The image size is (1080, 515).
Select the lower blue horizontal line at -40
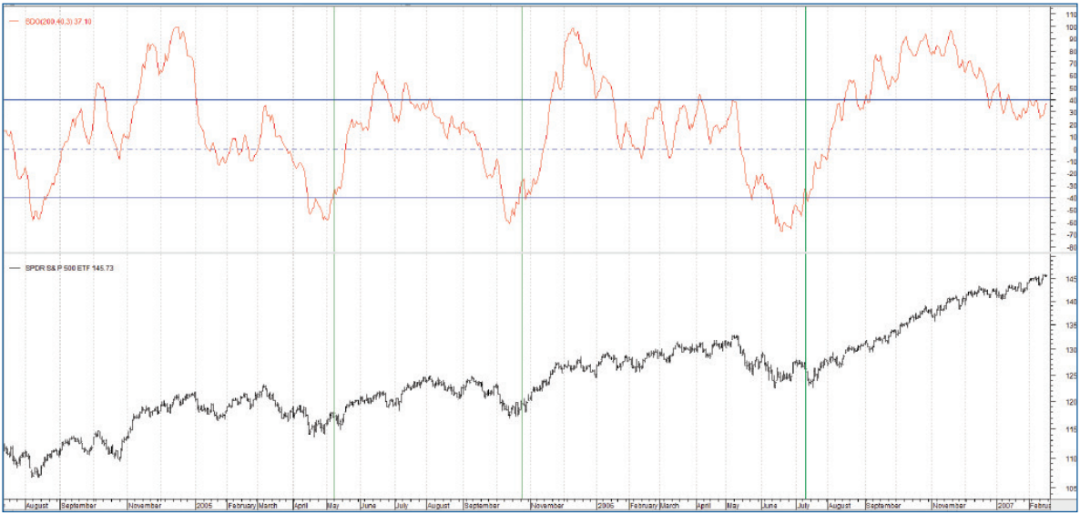(x=400, y=197)
